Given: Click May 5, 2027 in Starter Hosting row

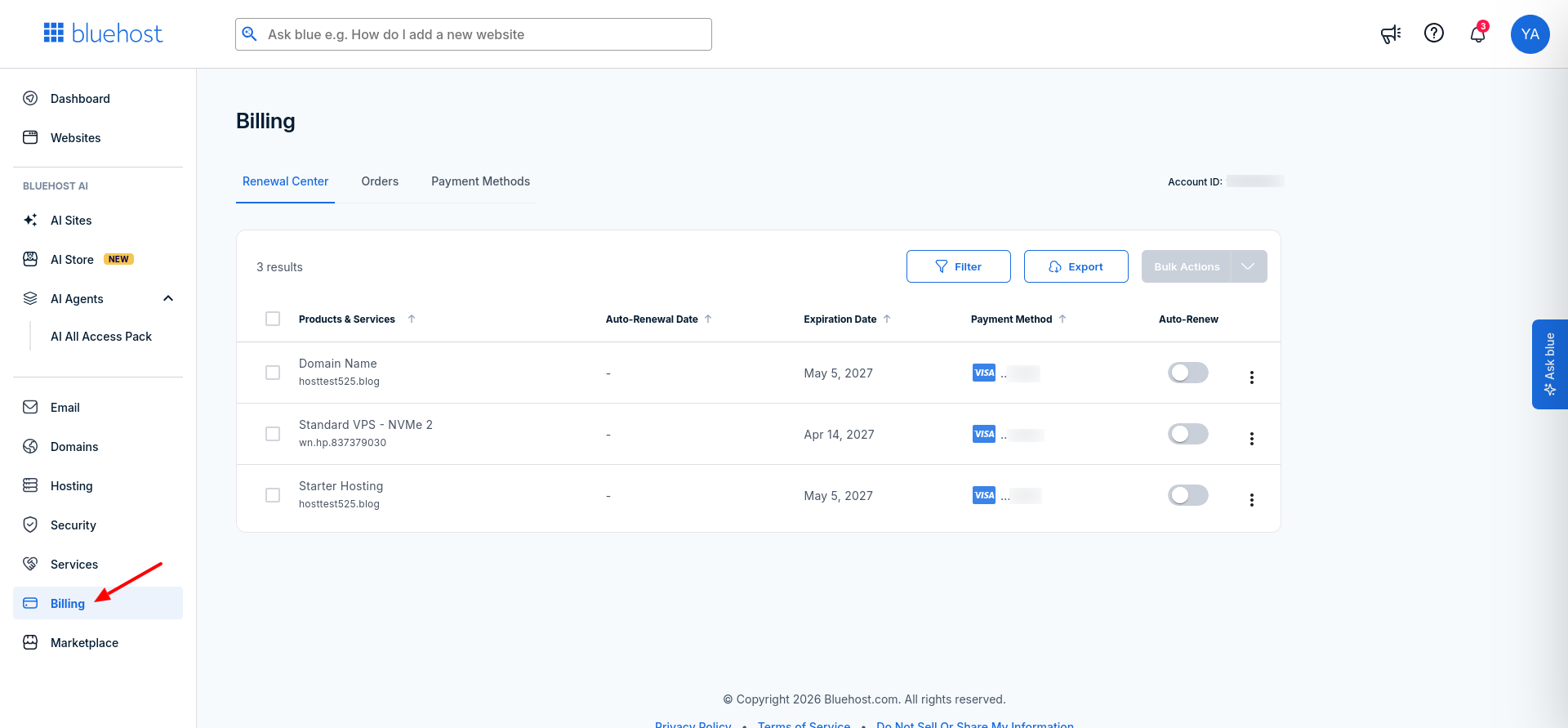Looking at the screenshot, I should (x=838, y=496).
